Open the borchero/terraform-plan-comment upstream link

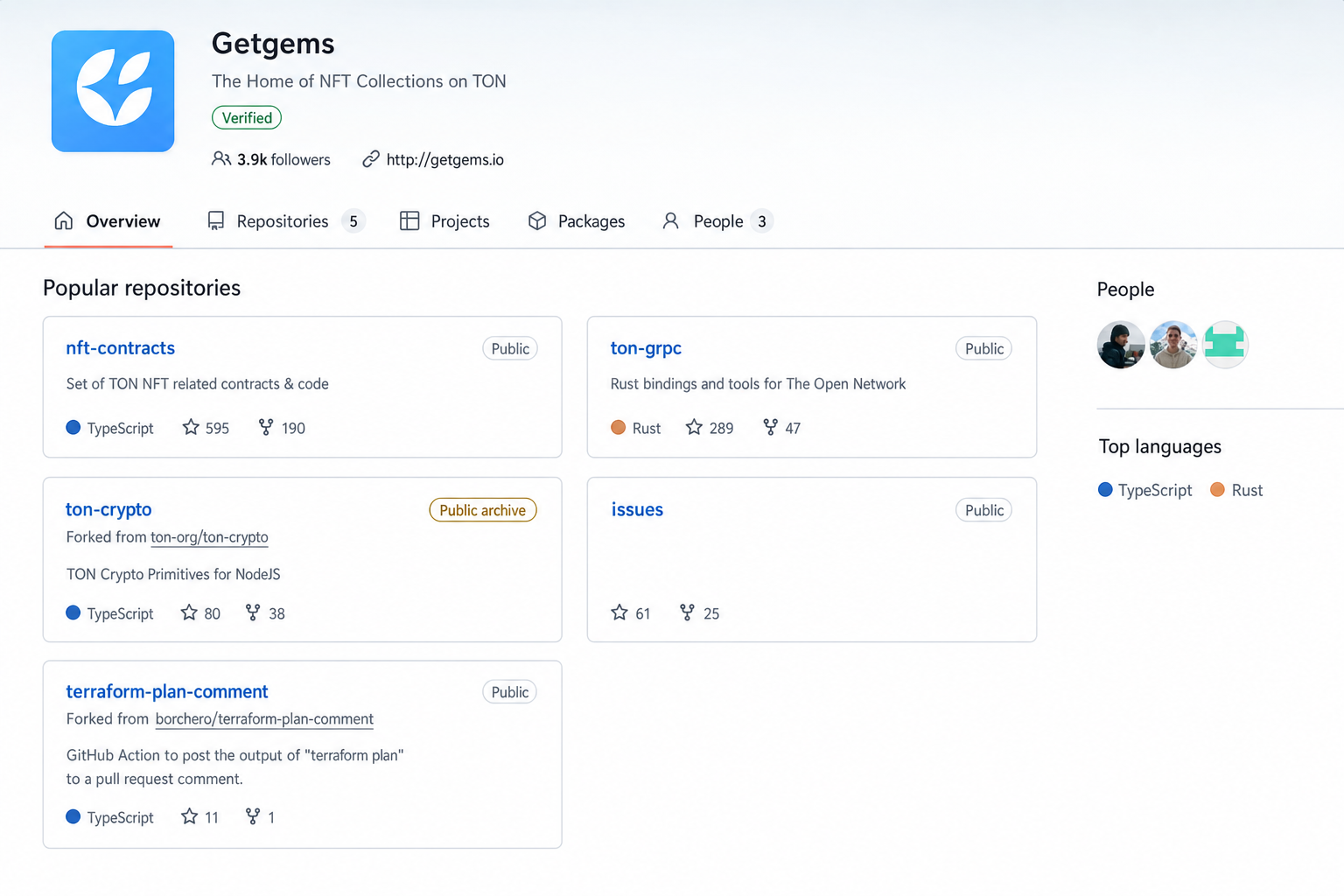coord(264,719)
